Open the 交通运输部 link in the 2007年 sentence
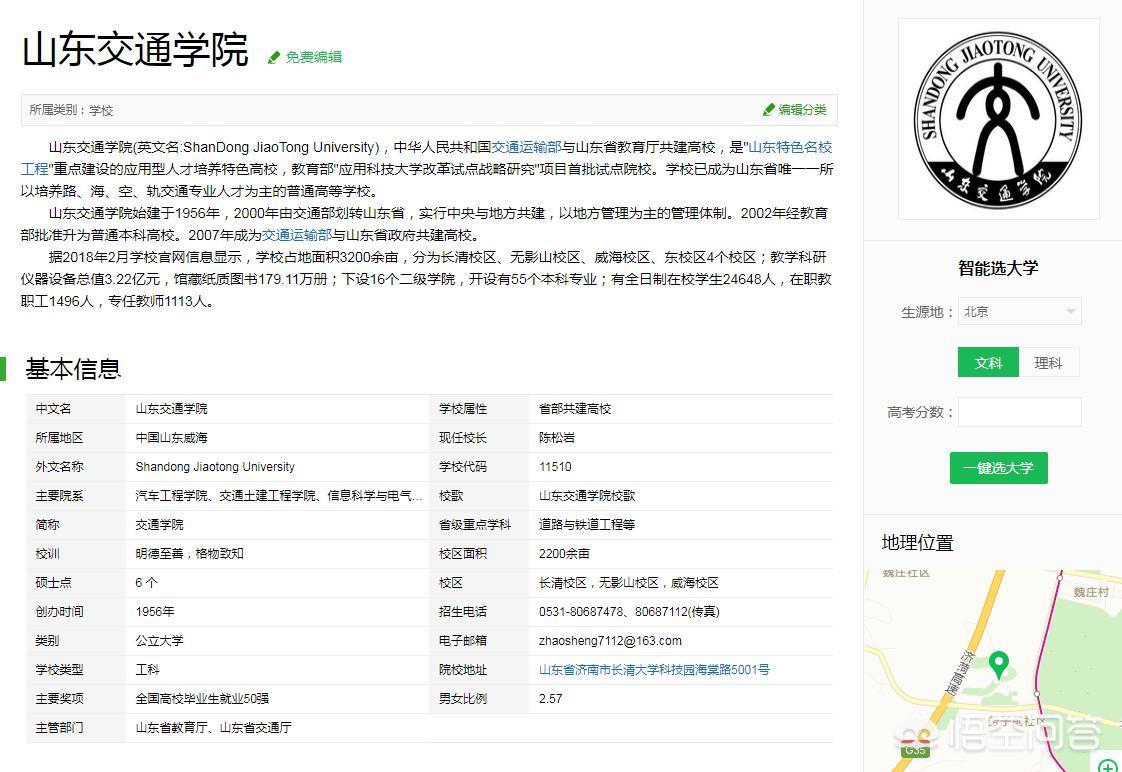Image resolution: width=1122 pixels, height=772 pixels. coord(297,235)
